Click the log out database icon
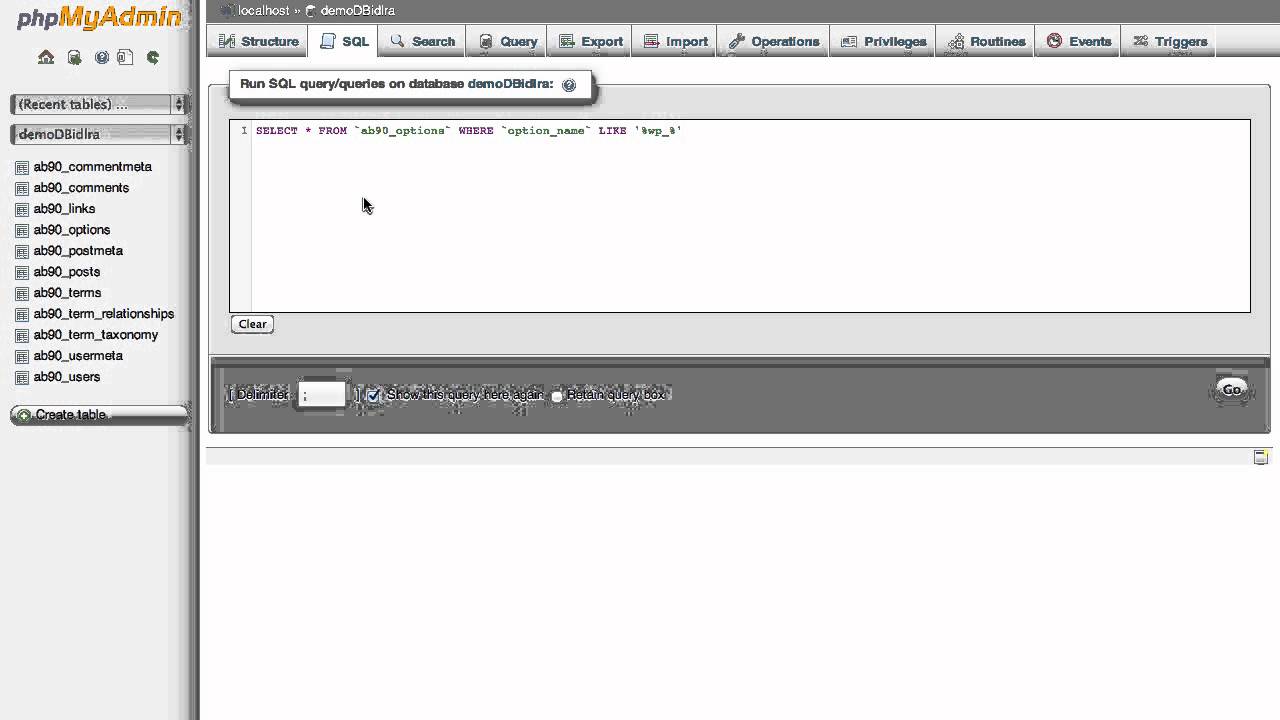1280x720 pixels. pyautogui.click(x=74, y=57)
